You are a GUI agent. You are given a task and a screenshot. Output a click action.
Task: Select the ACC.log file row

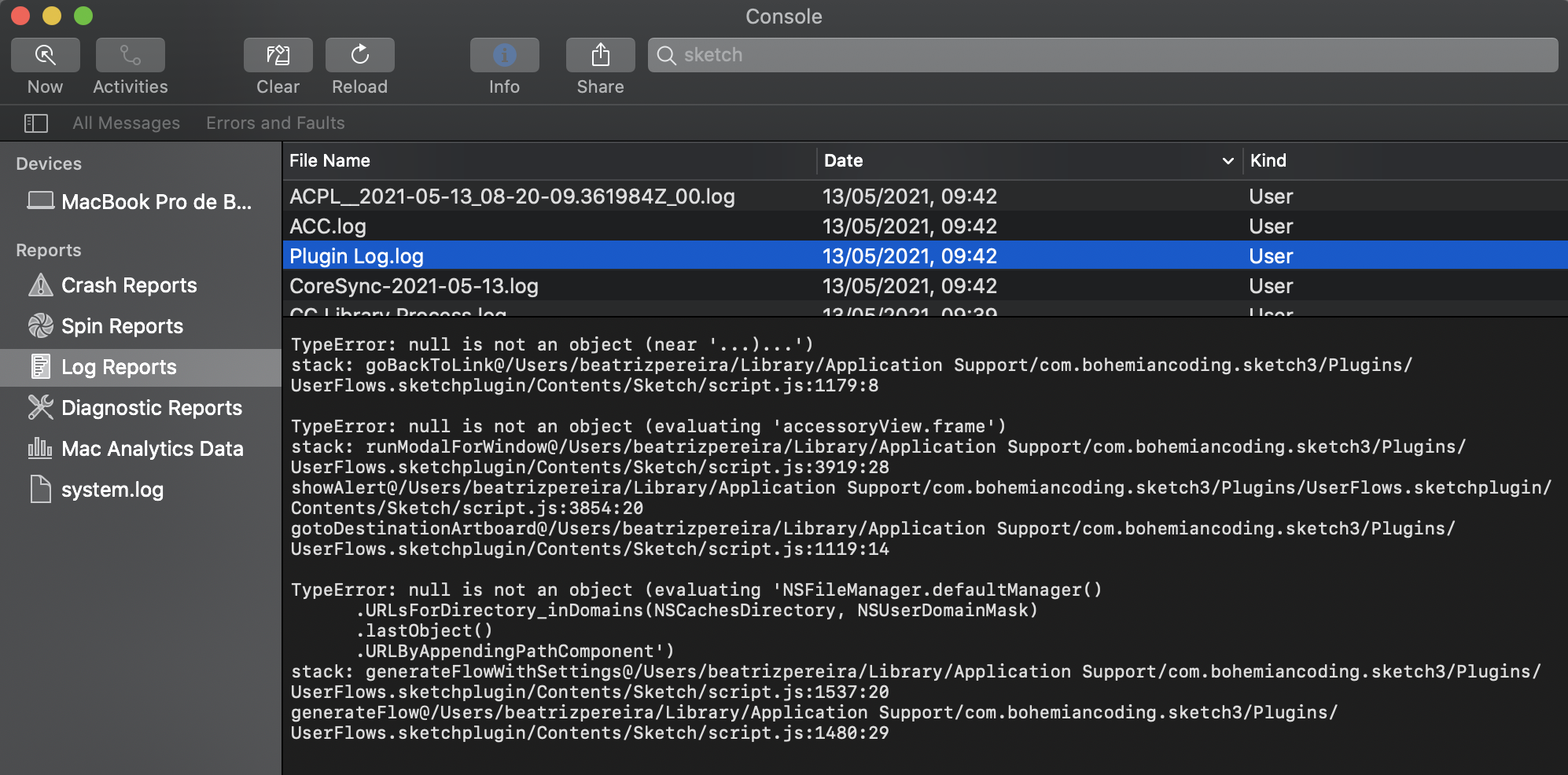point(925,226)
